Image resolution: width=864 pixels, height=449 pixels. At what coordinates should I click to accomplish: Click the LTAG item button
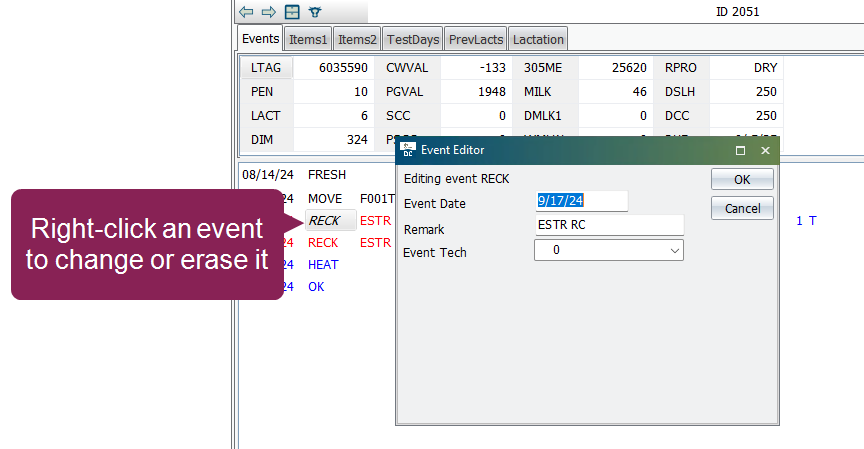click(x=267, y=68)
